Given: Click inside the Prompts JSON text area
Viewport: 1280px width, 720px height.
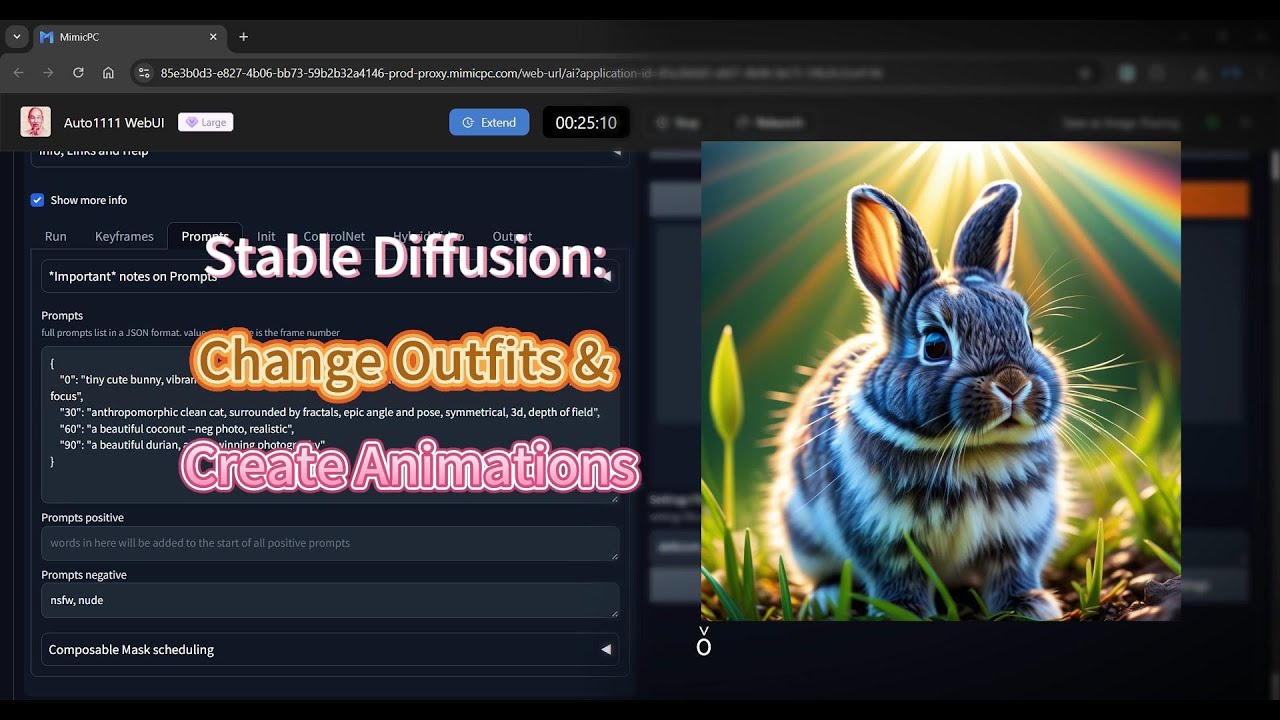Looking at the screenshot, I should [330, 424].
